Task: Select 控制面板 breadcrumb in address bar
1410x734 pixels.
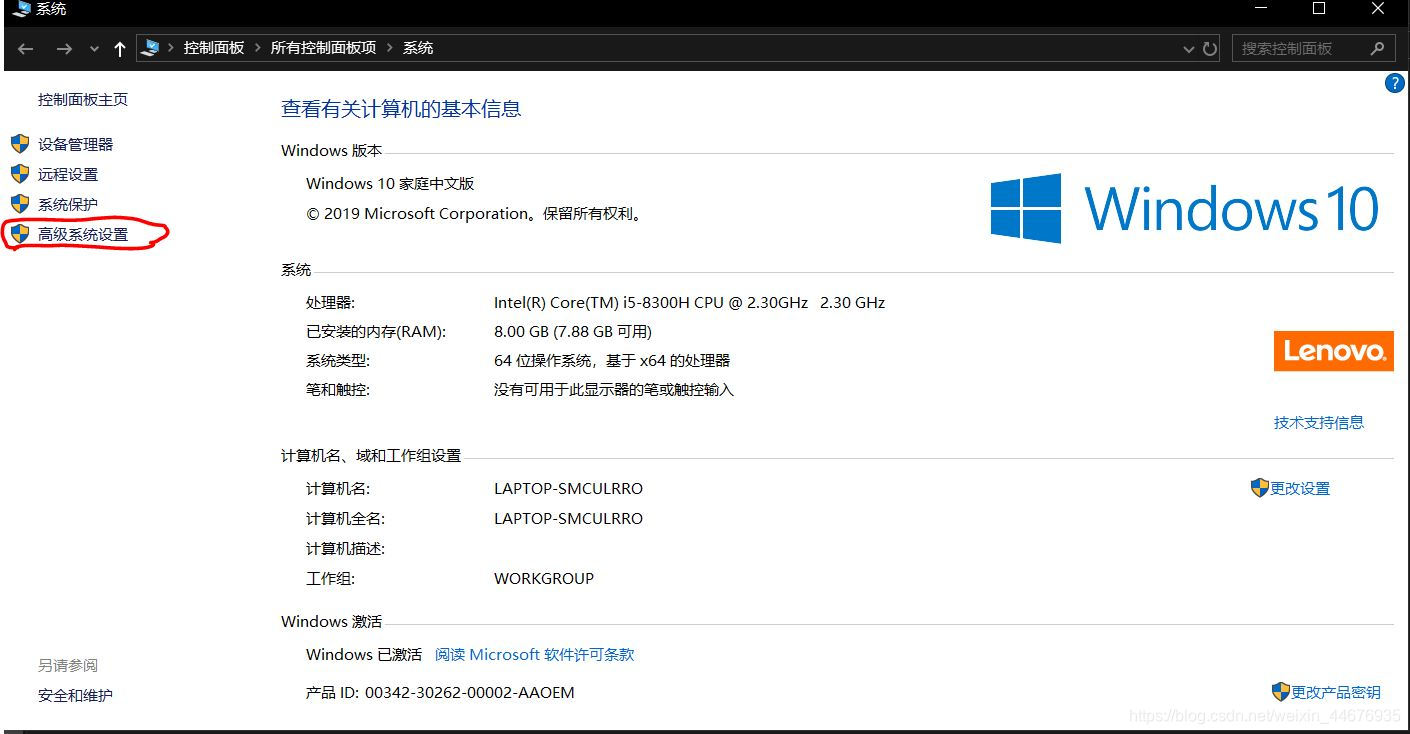Action: (x=214, y=48)
